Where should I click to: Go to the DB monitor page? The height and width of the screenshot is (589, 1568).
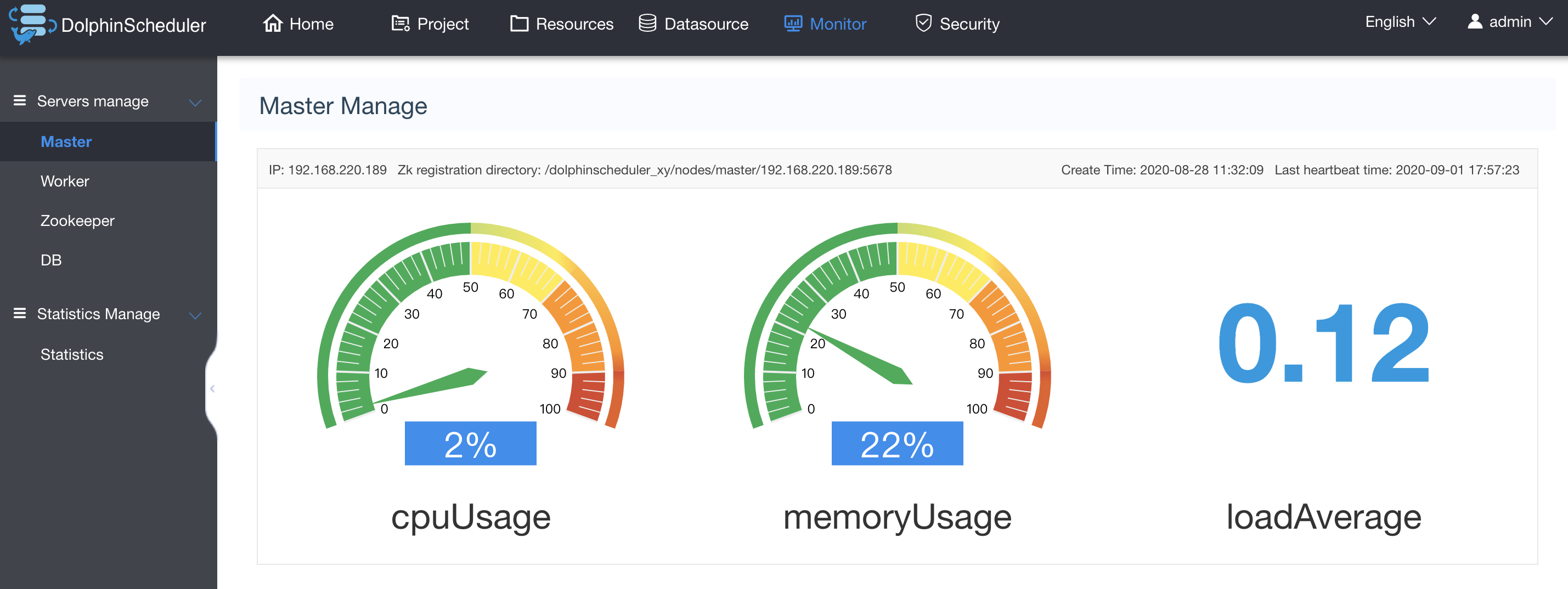coord(51,260)
